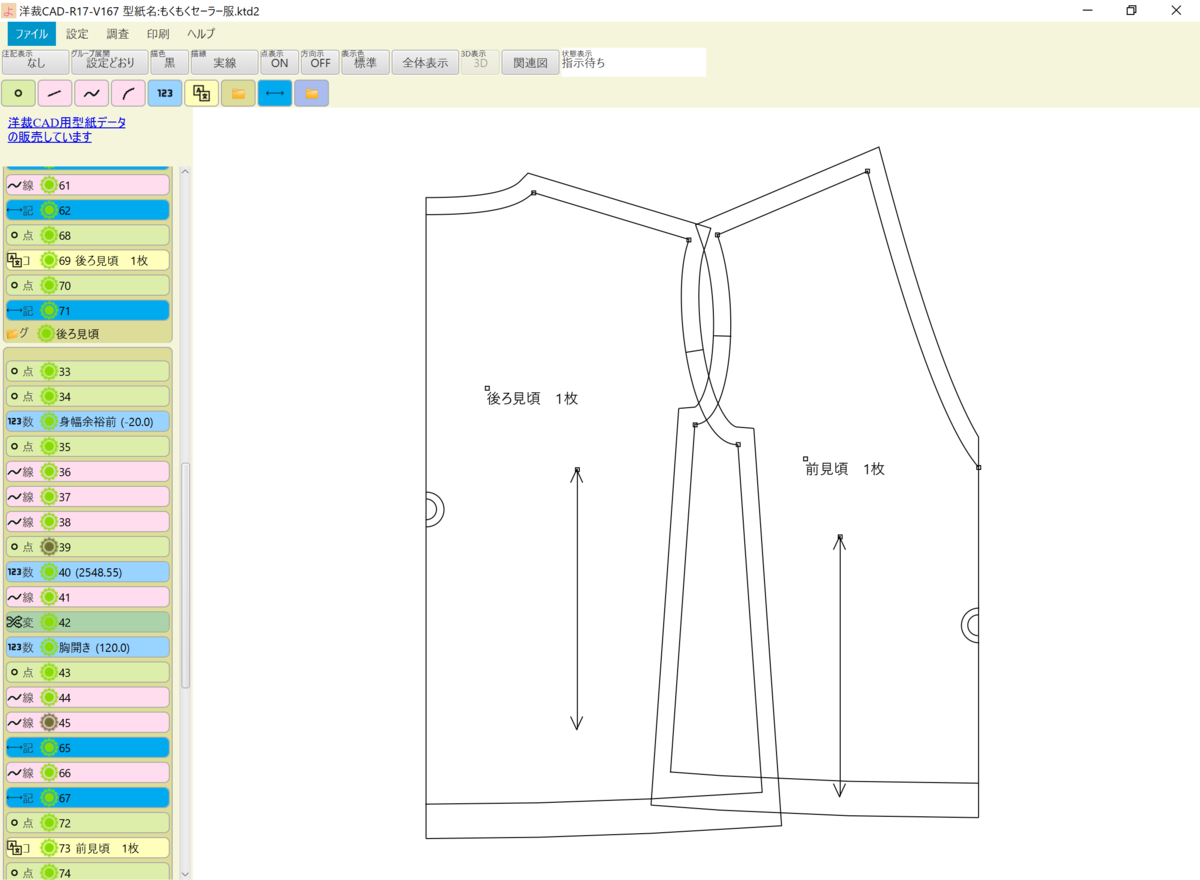Toggle the green gear on row 61
1200x880 pixels.
(48, 185)
